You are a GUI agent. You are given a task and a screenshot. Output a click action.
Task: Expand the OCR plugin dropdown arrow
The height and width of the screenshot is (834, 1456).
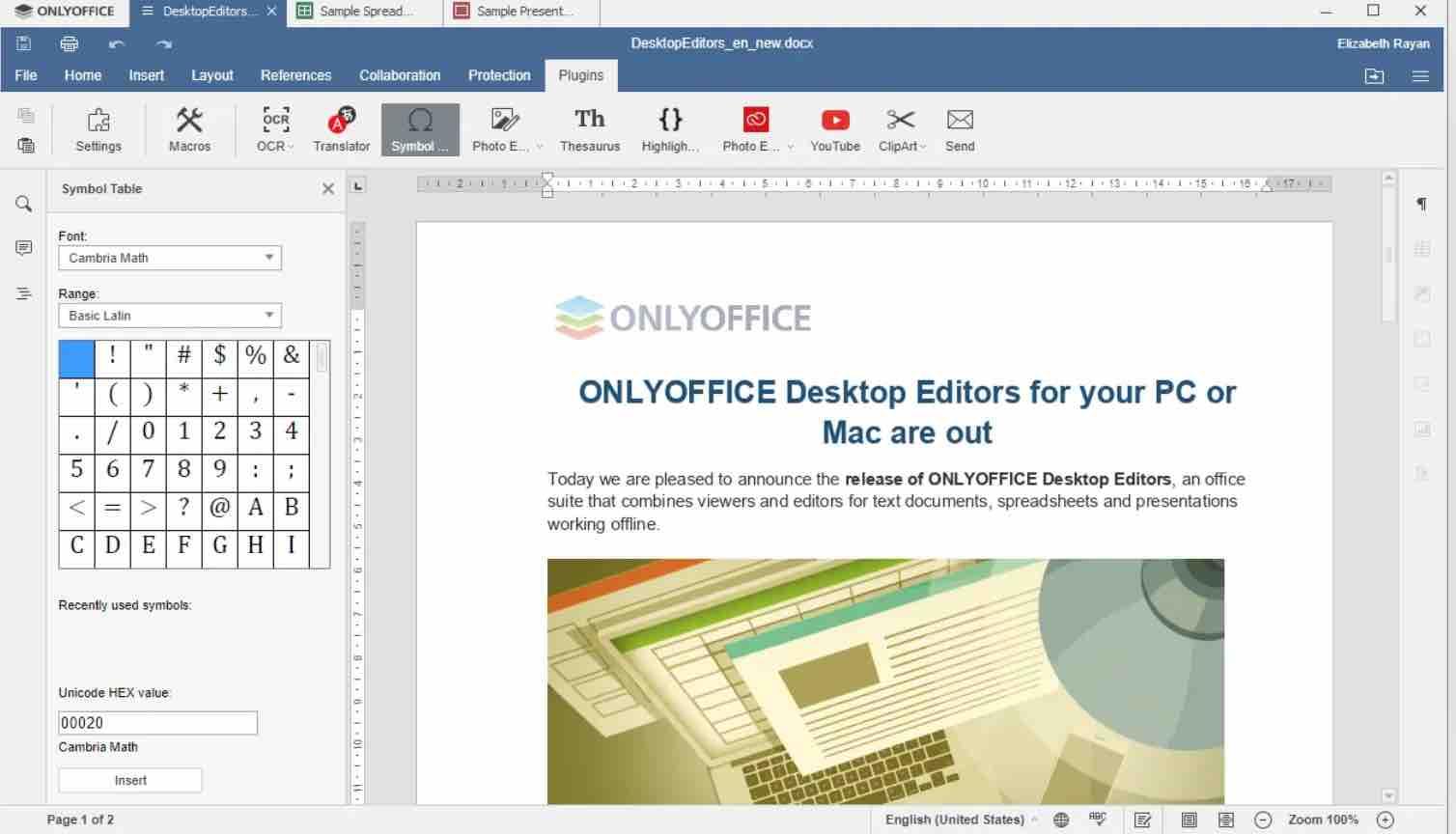tap(290, 147)
